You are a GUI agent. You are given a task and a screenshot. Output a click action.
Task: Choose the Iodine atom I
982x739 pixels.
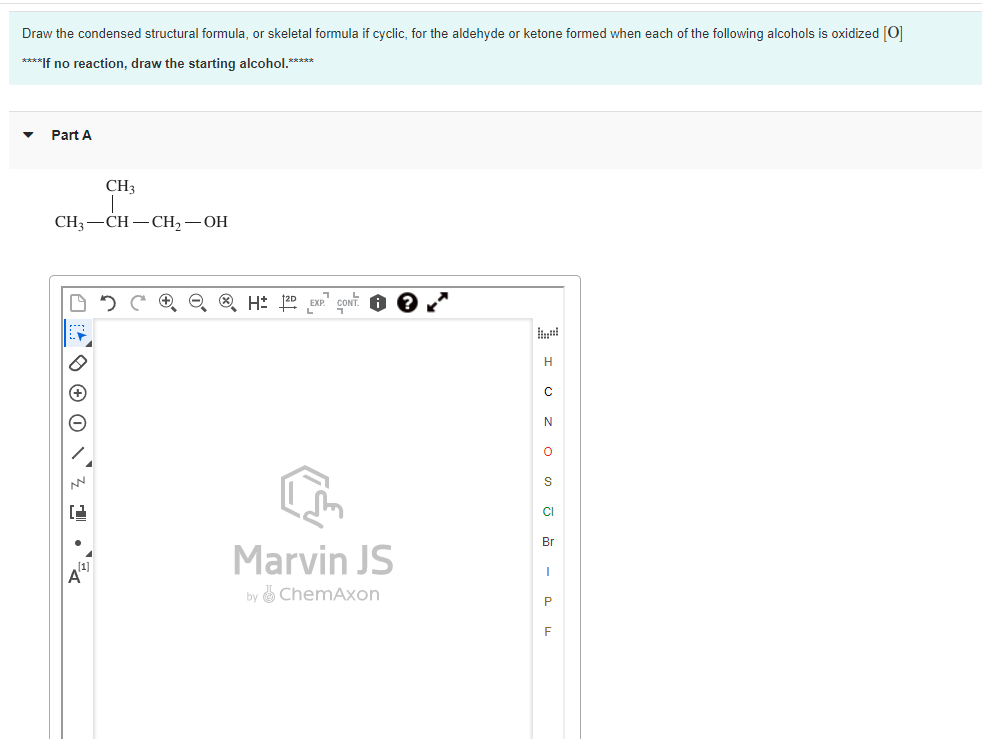click(548, 572)
